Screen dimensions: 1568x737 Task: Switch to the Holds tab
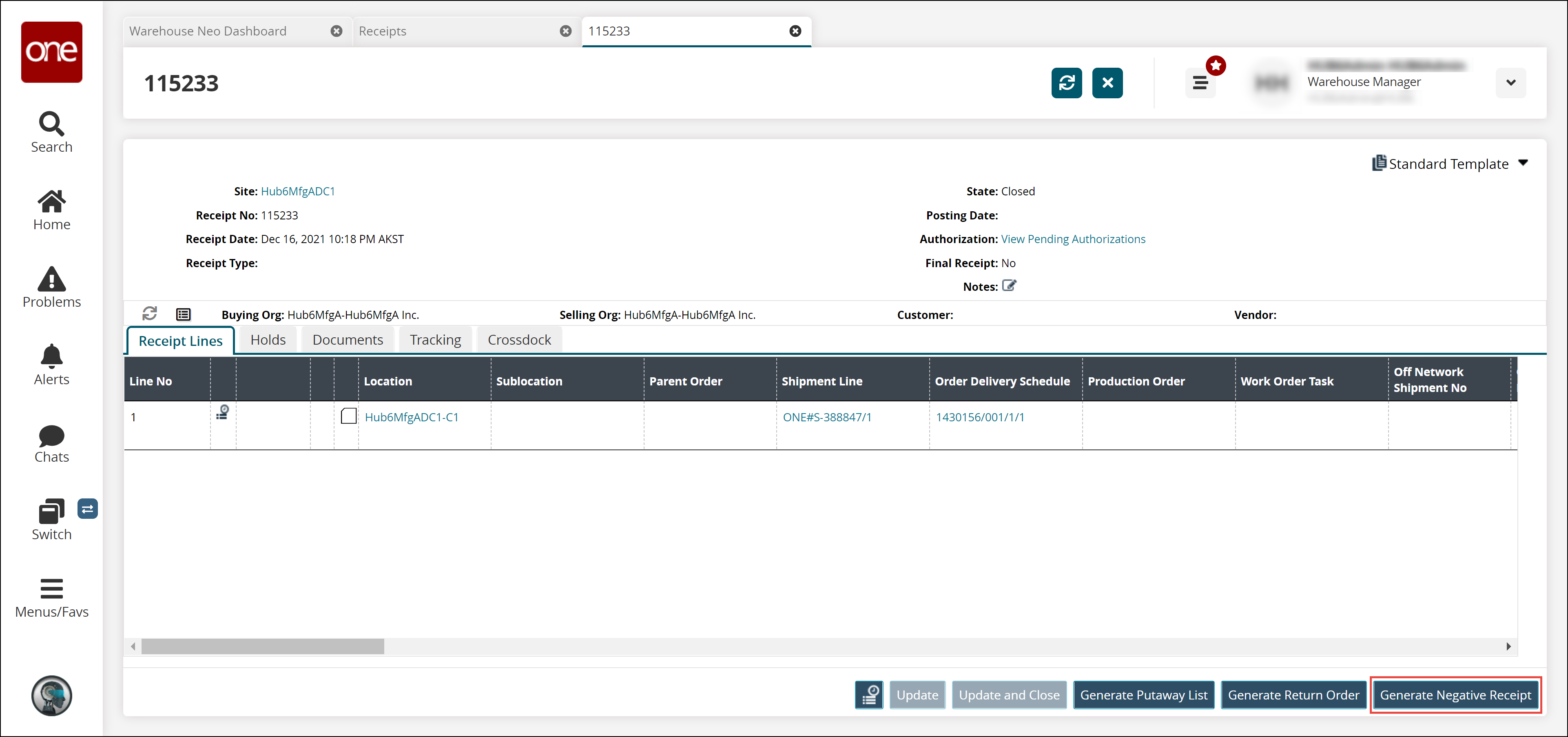tap(268, 340)
